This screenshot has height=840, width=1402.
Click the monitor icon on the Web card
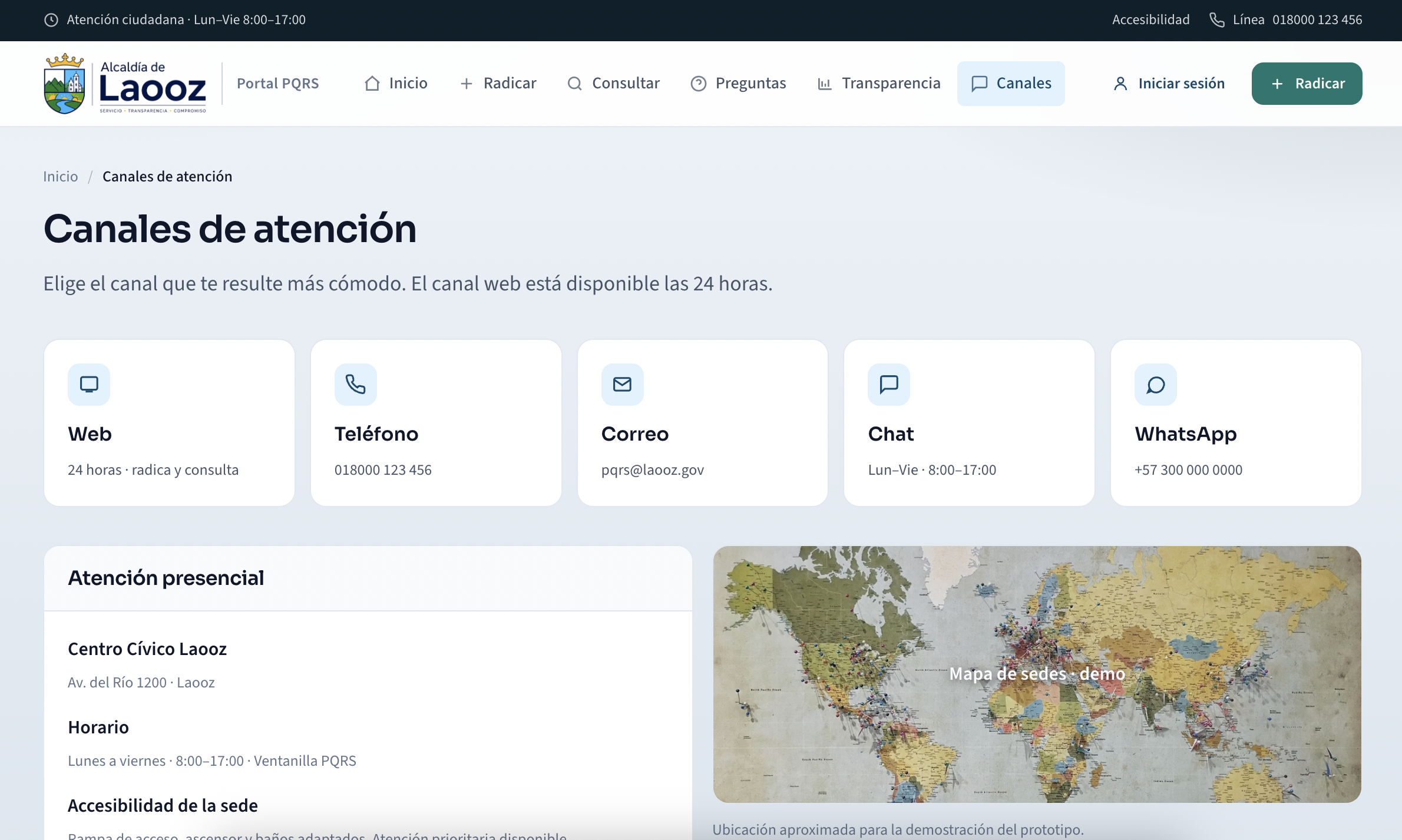pyautogui.click(x=89, y=385)
